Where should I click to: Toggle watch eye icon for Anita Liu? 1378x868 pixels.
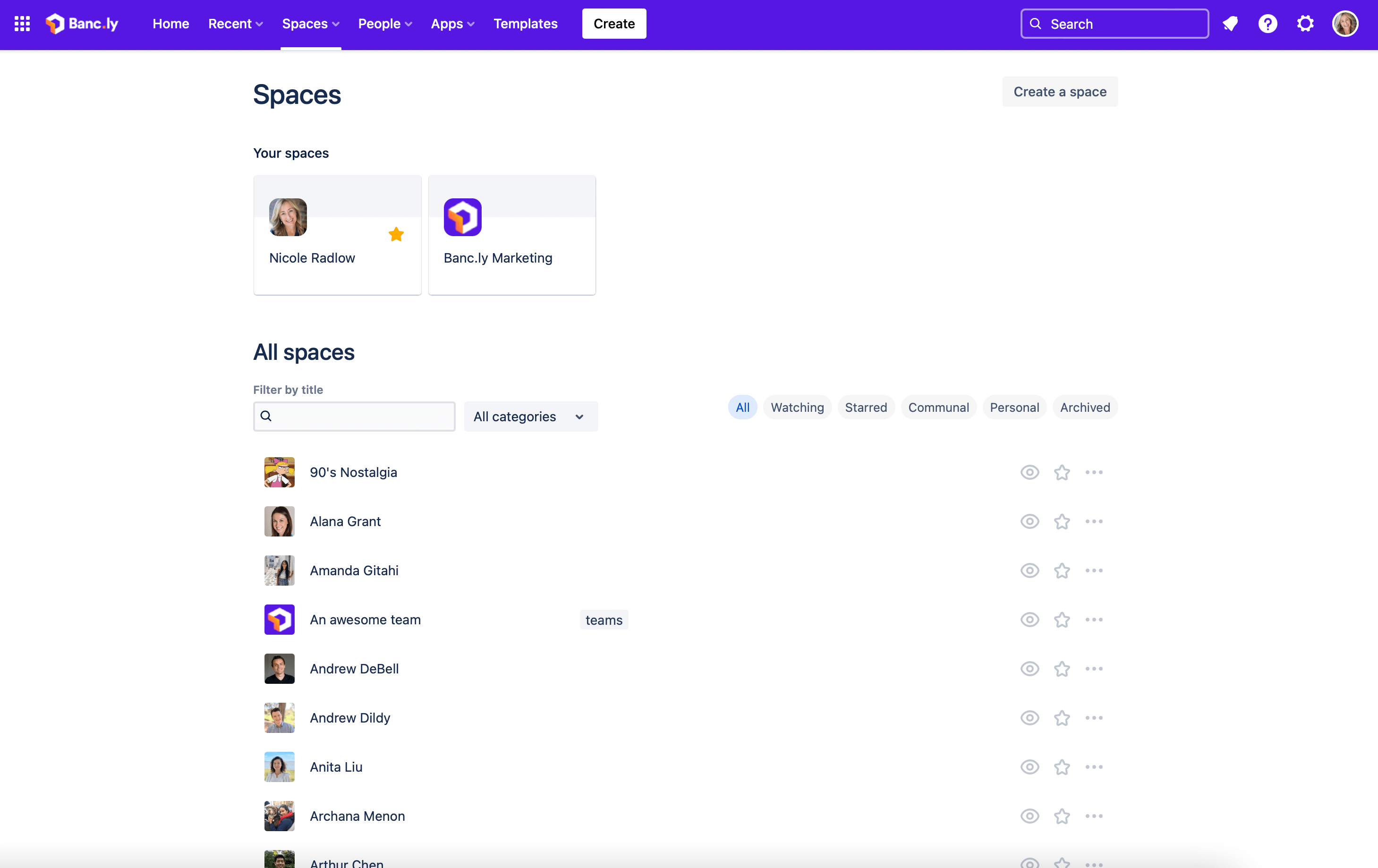[1030, 767]
